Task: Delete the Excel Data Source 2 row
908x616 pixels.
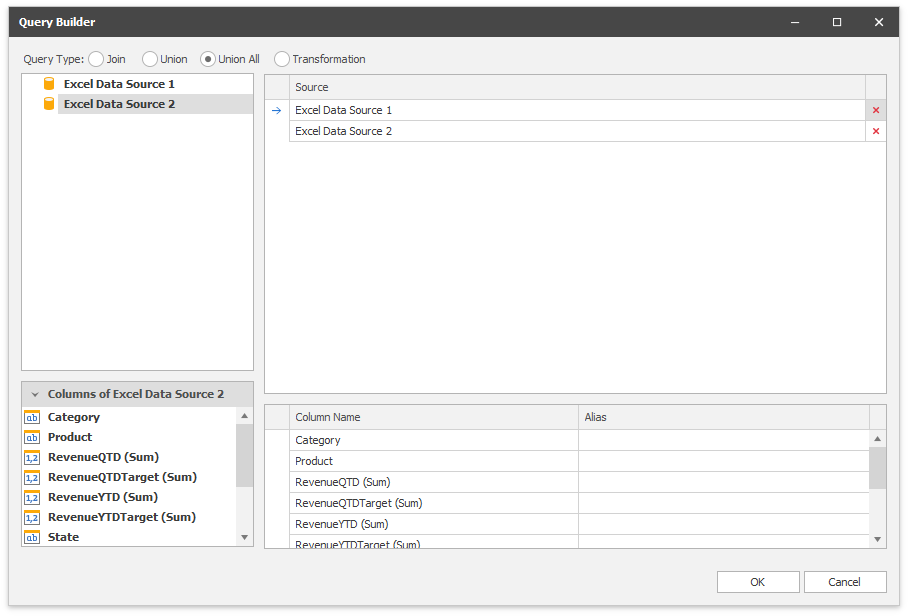Action: tap(876, 131)
